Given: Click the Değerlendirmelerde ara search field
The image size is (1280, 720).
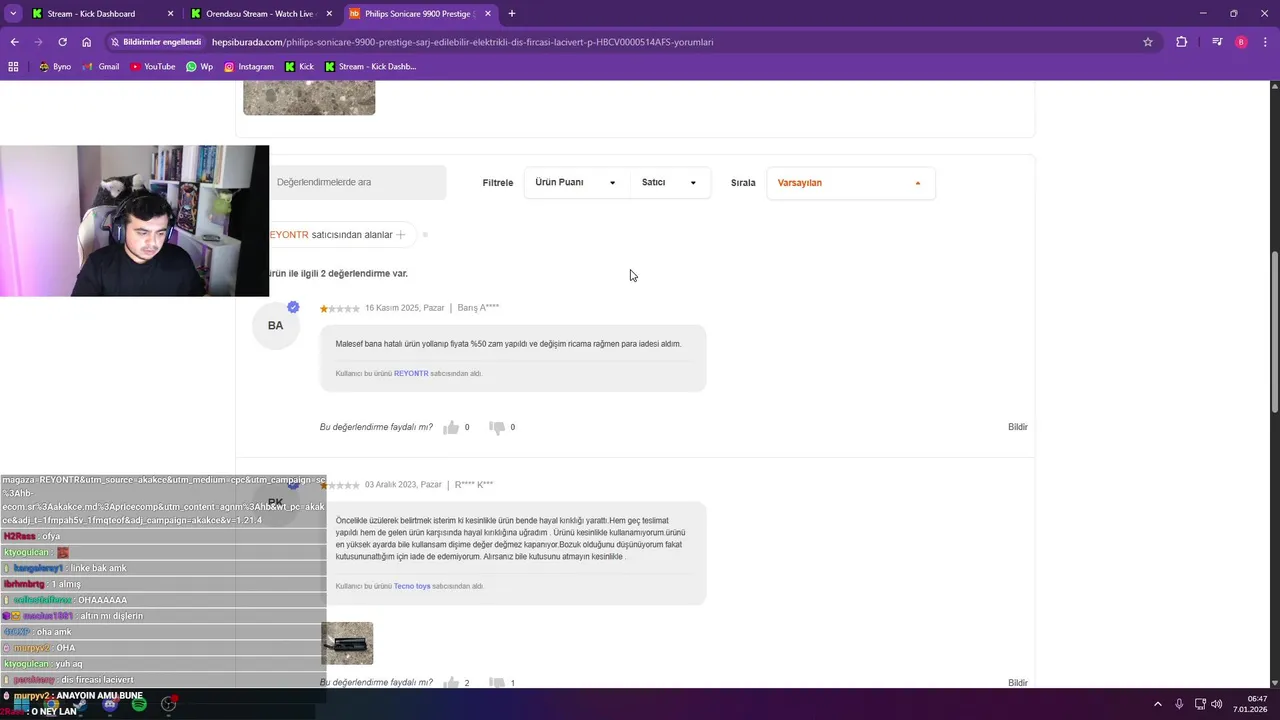Looking at the screenshot, I should [x=357, y=182].
